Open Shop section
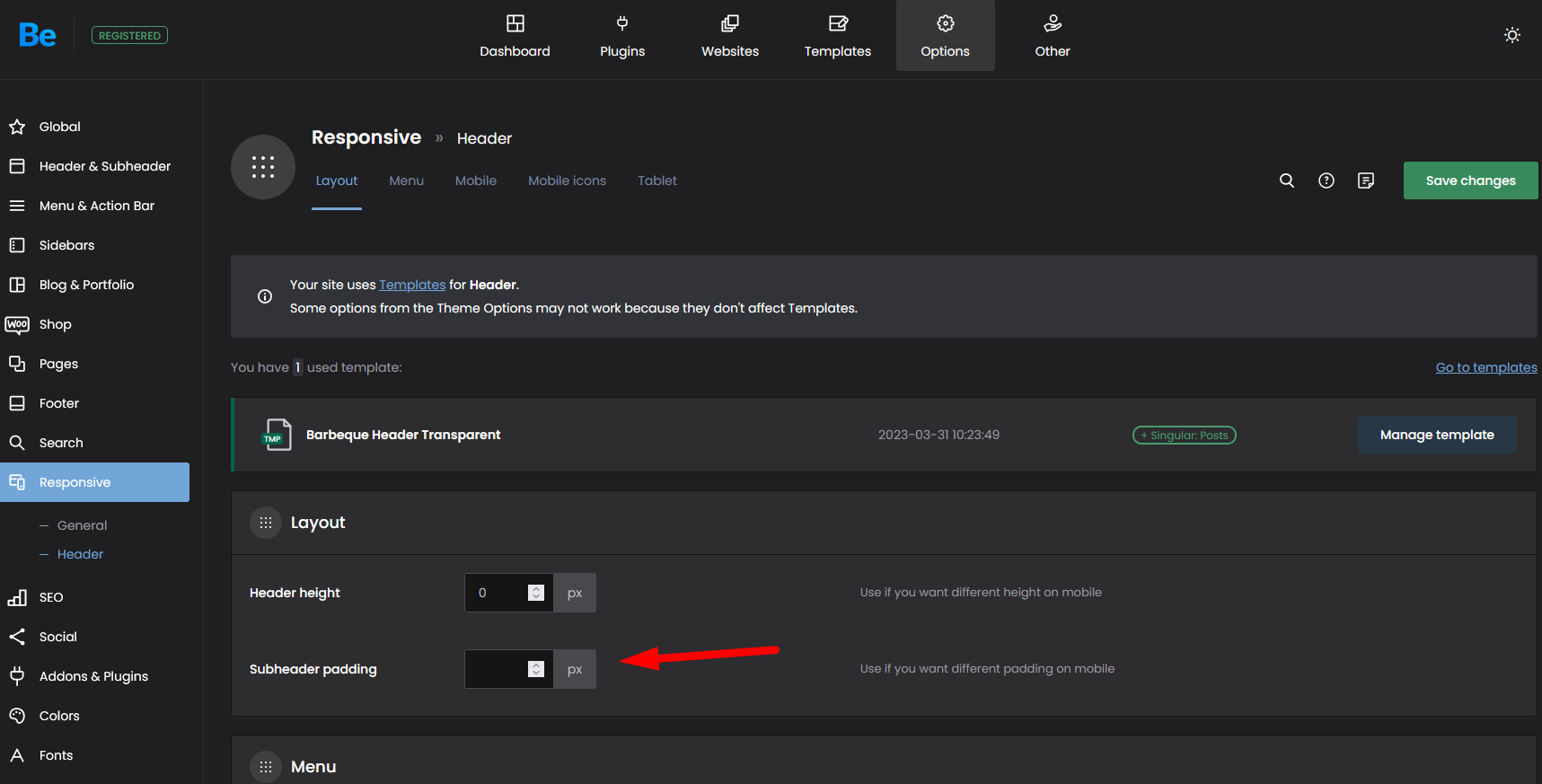 (95, 324)
